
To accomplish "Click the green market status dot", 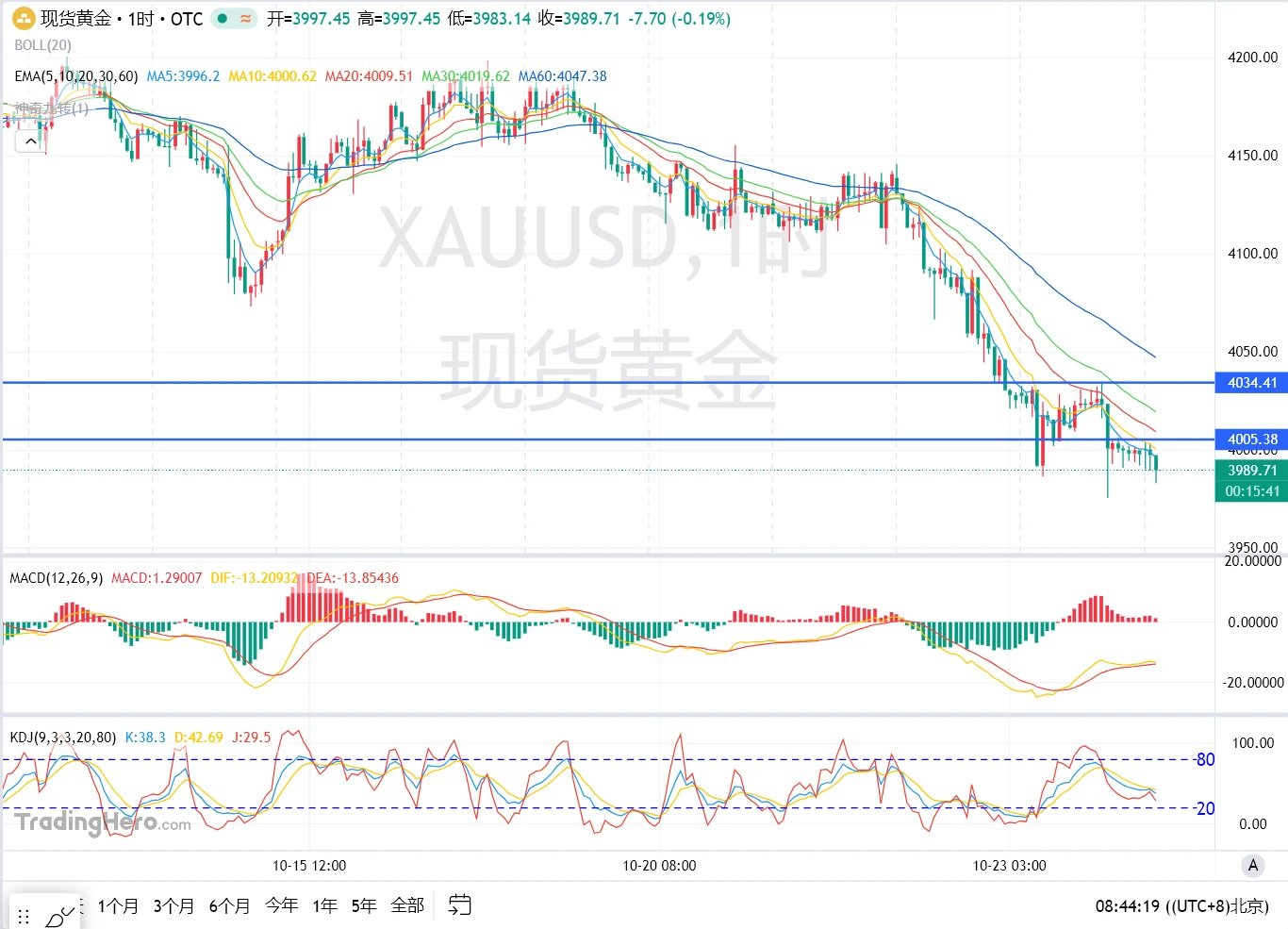I will click(223, 18).
